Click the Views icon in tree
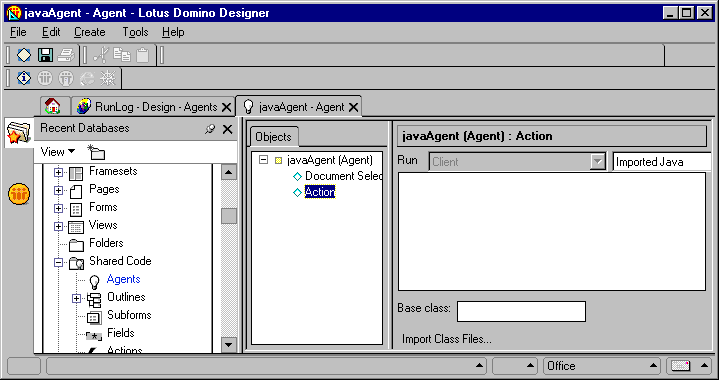Viewport: 719px width, 380px height. tap(76, 227)
